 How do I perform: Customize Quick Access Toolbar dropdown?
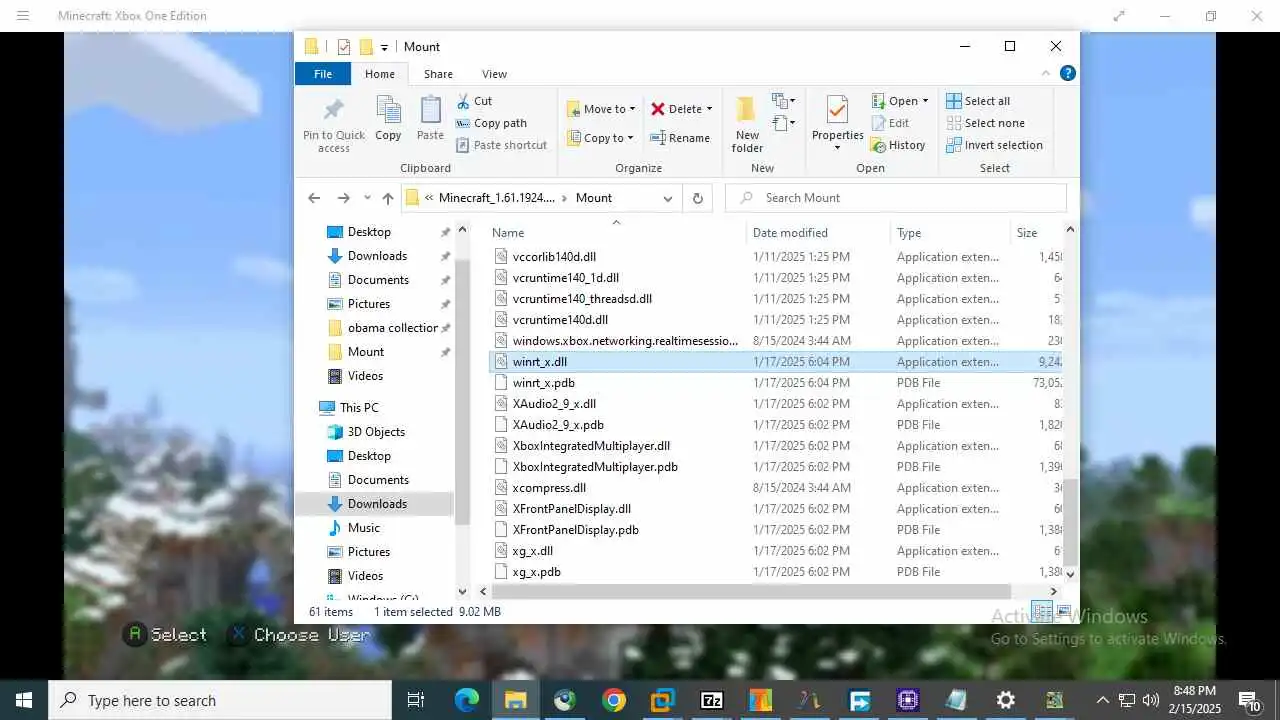click(x=384, y=47)
